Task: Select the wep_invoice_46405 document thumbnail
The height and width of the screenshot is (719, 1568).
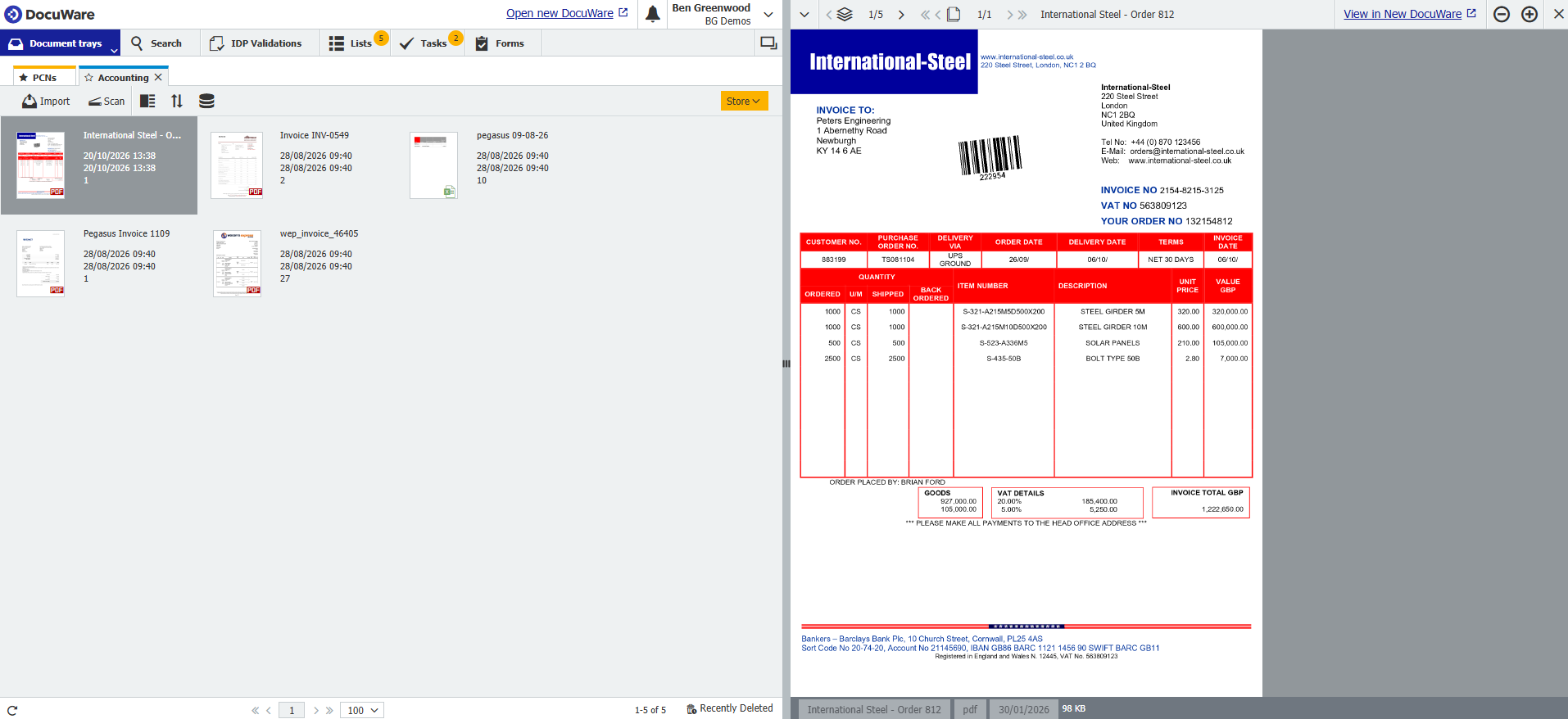Action: pos(237,263)
